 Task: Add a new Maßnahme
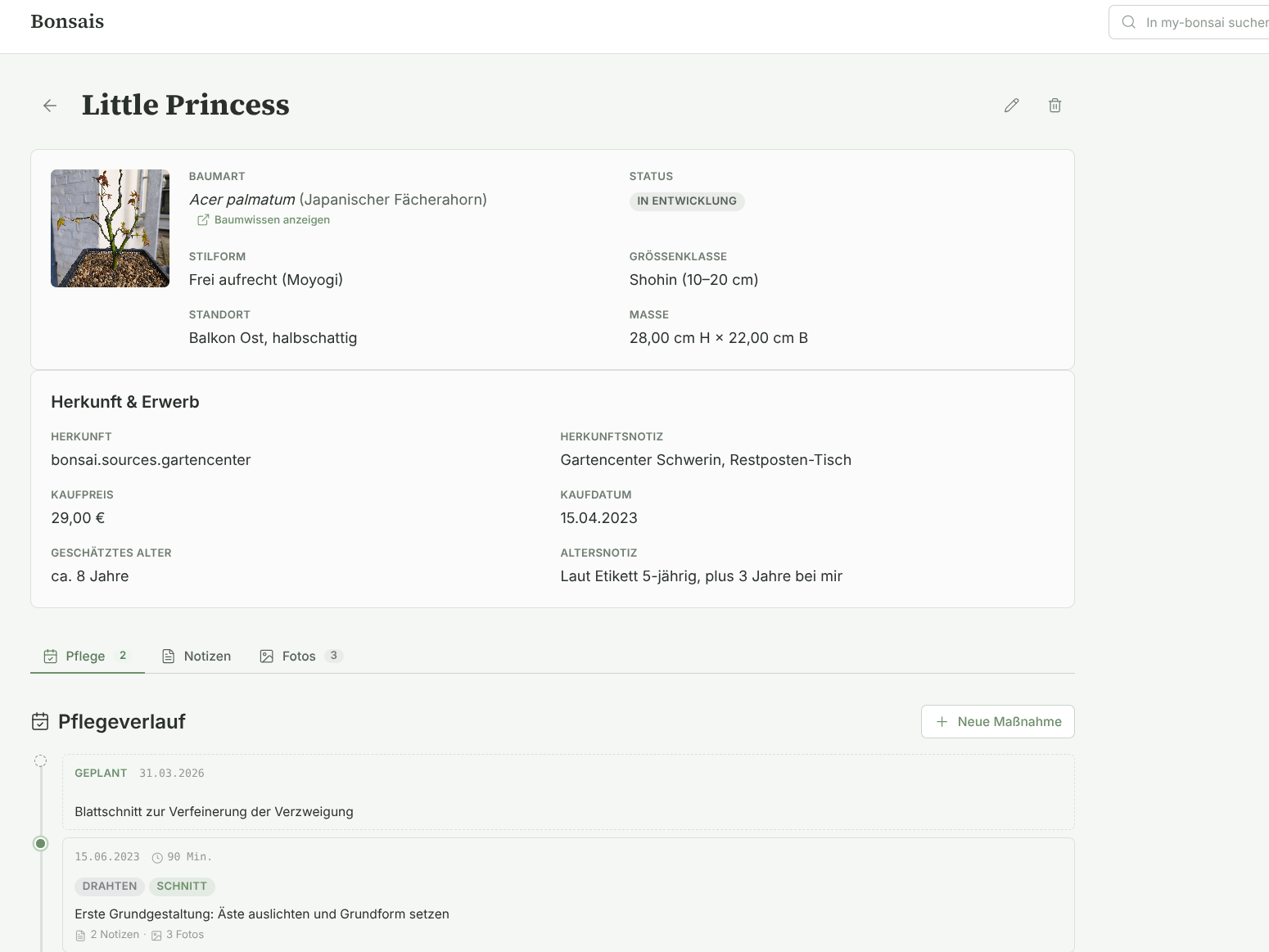point(997,722)
